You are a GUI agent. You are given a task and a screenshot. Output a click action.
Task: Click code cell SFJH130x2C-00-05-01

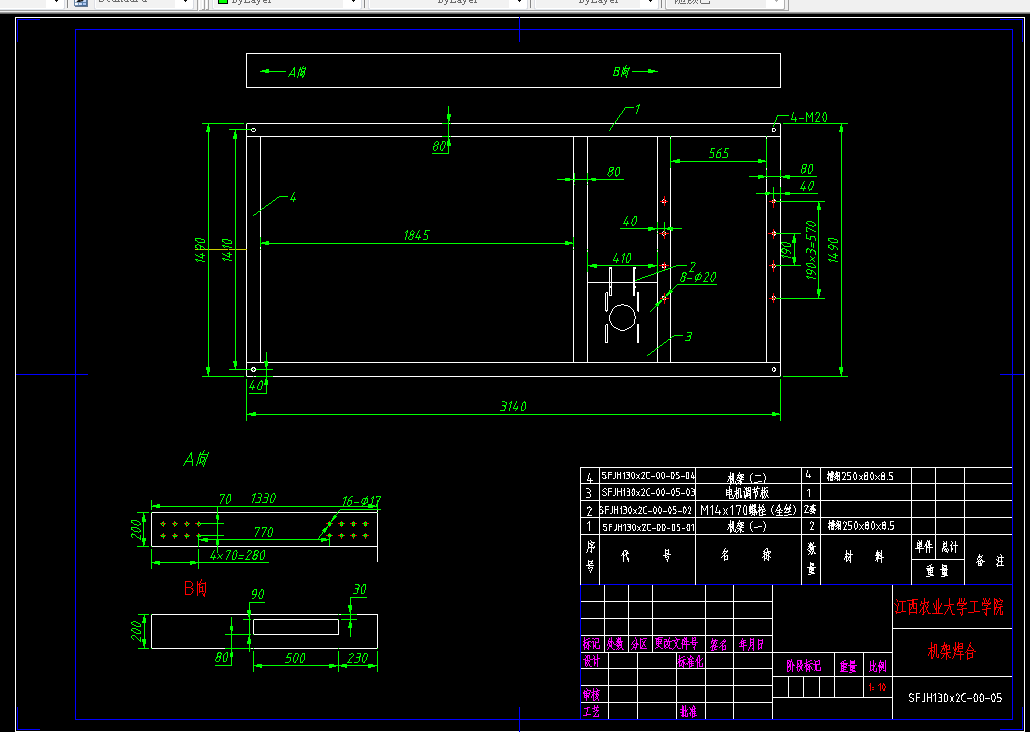[648, 527]
